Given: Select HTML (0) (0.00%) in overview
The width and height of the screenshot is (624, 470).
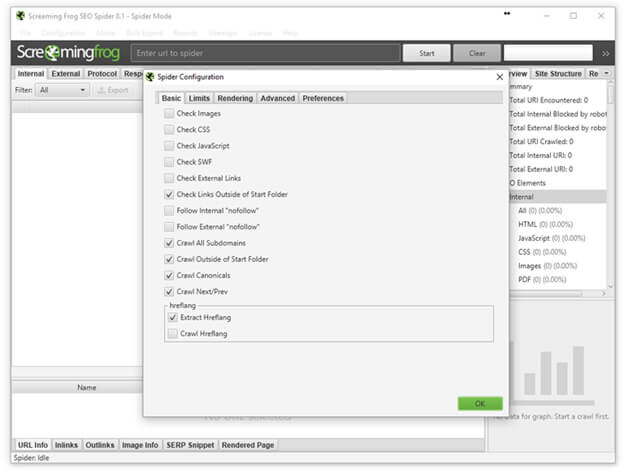Looking at the screenshot, I should click(x=545, y=224).
